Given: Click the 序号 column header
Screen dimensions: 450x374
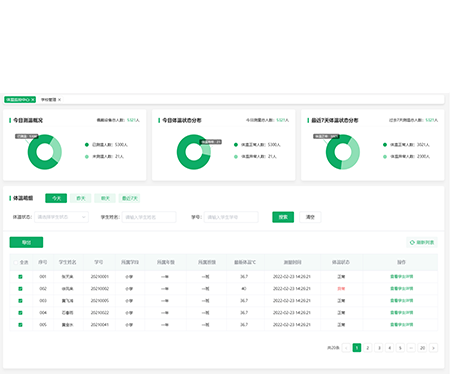Looking at the screenshot, I should coord(43,262).
